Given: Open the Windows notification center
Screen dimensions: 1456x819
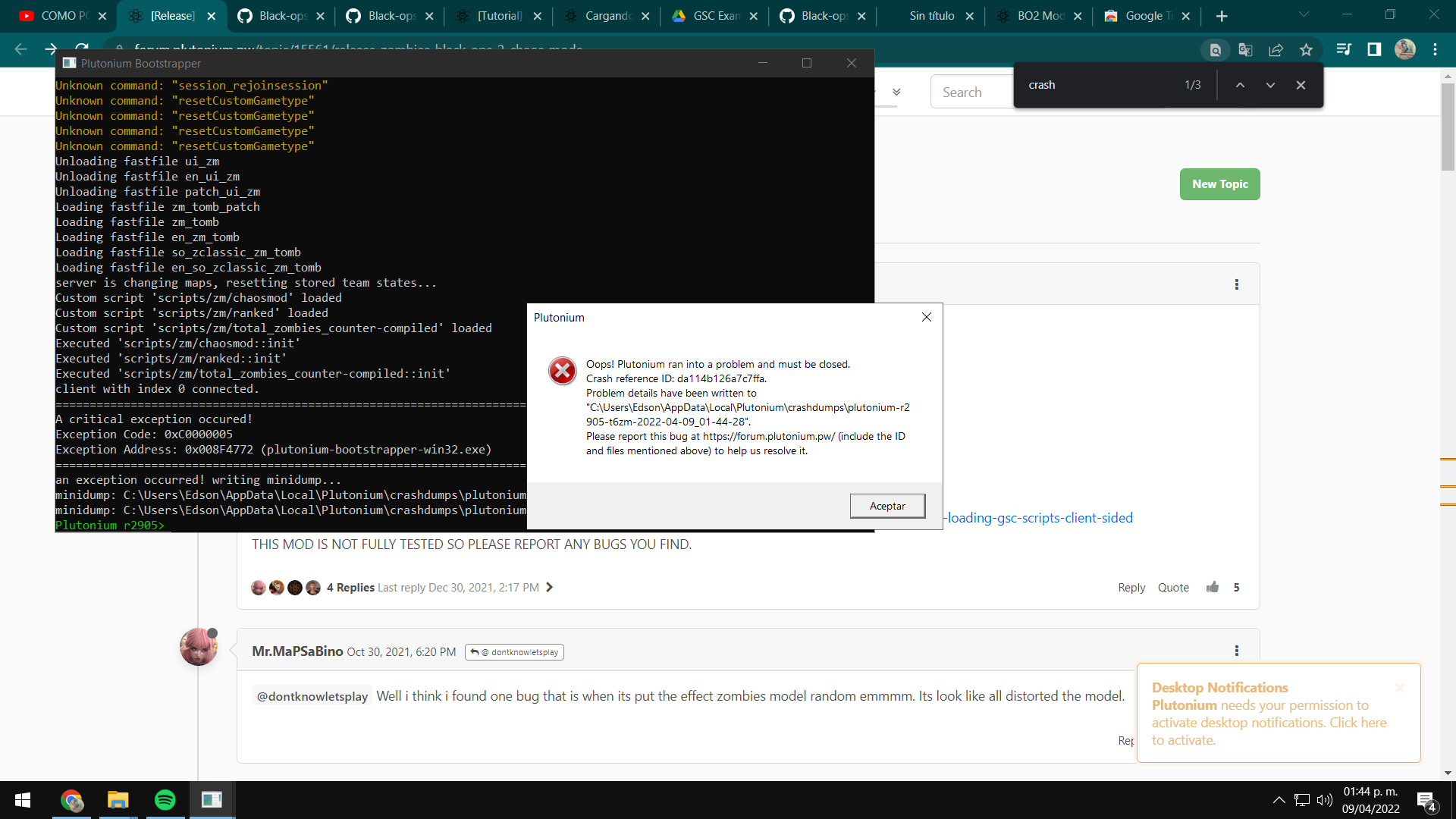Looking at the screenshot, I should click(x=1426, y=801).
